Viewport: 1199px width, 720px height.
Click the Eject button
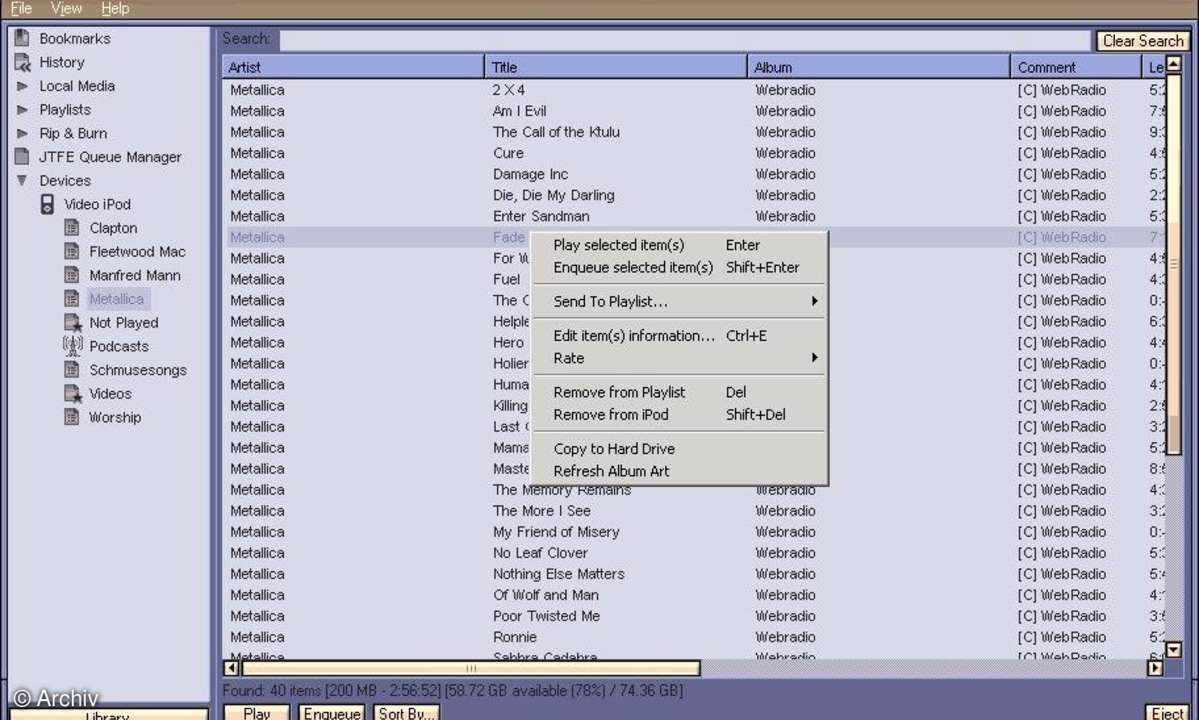pyautogui.click(x=1168, y=712)
